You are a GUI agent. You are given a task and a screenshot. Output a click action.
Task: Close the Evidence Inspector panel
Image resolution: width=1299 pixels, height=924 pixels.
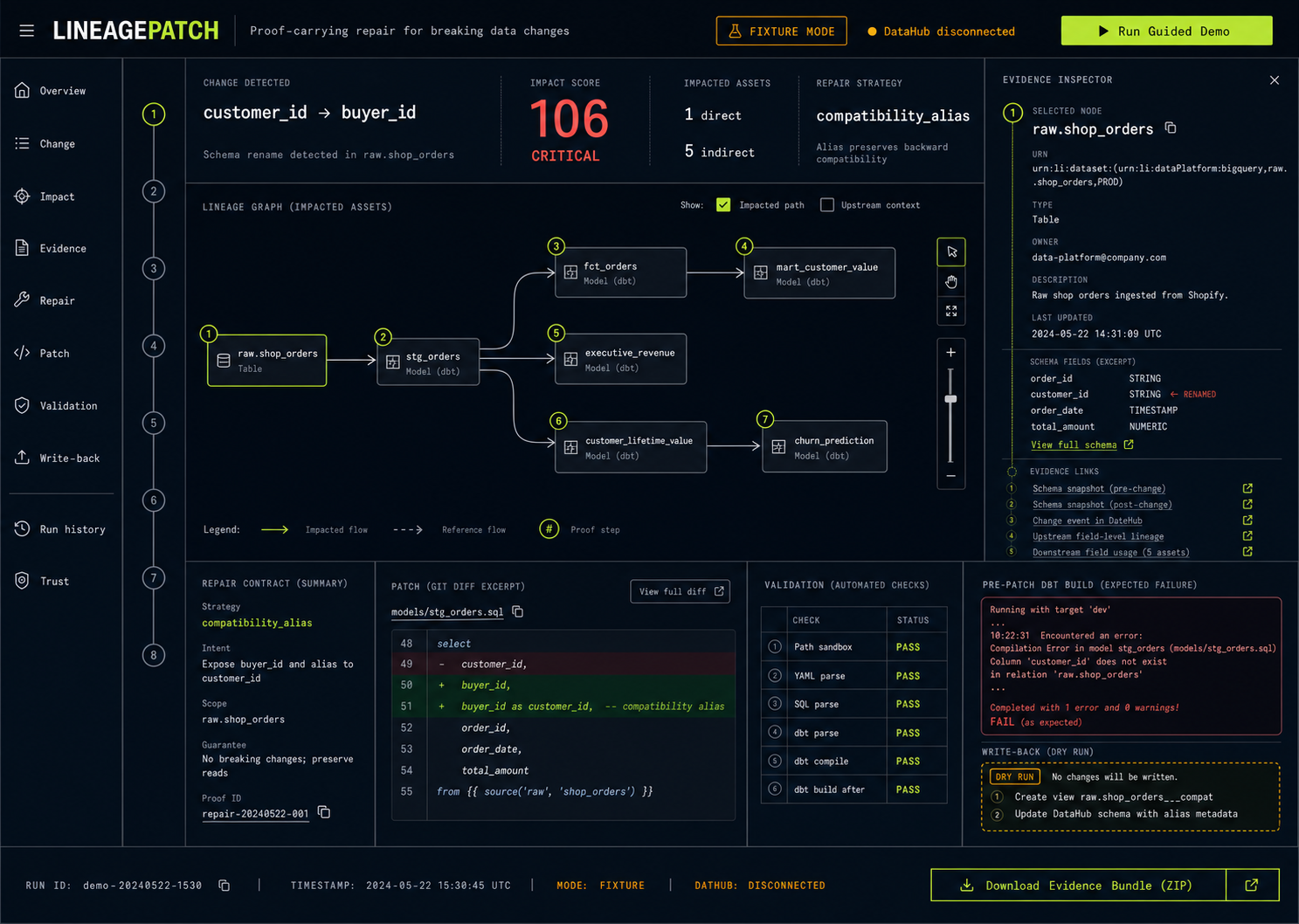coord(1275,80)
